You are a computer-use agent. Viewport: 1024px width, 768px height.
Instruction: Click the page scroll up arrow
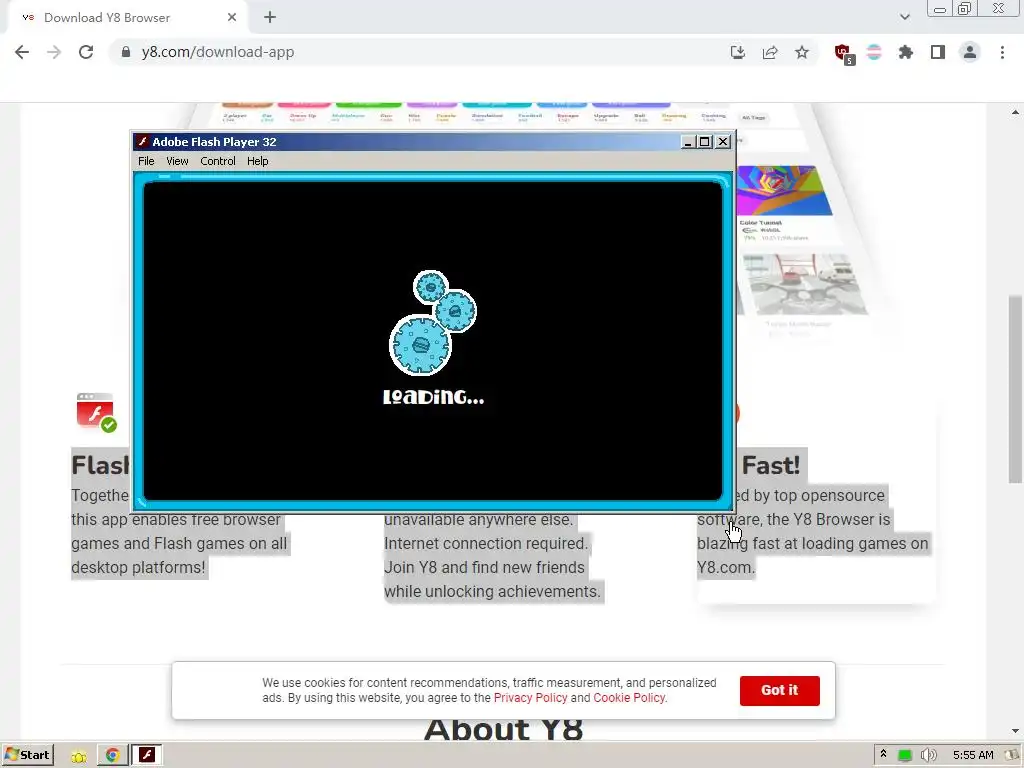click(x=1015, y=112)
